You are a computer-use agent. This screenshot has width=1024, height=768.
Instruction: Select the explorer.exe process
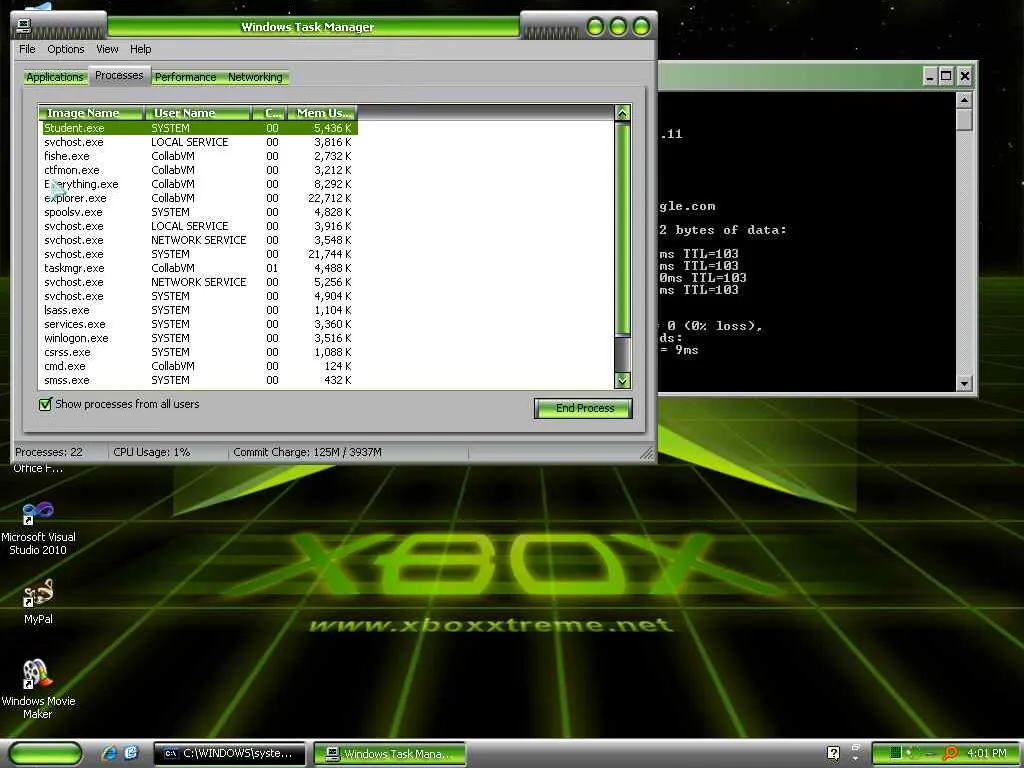click(x=199, y=199)
